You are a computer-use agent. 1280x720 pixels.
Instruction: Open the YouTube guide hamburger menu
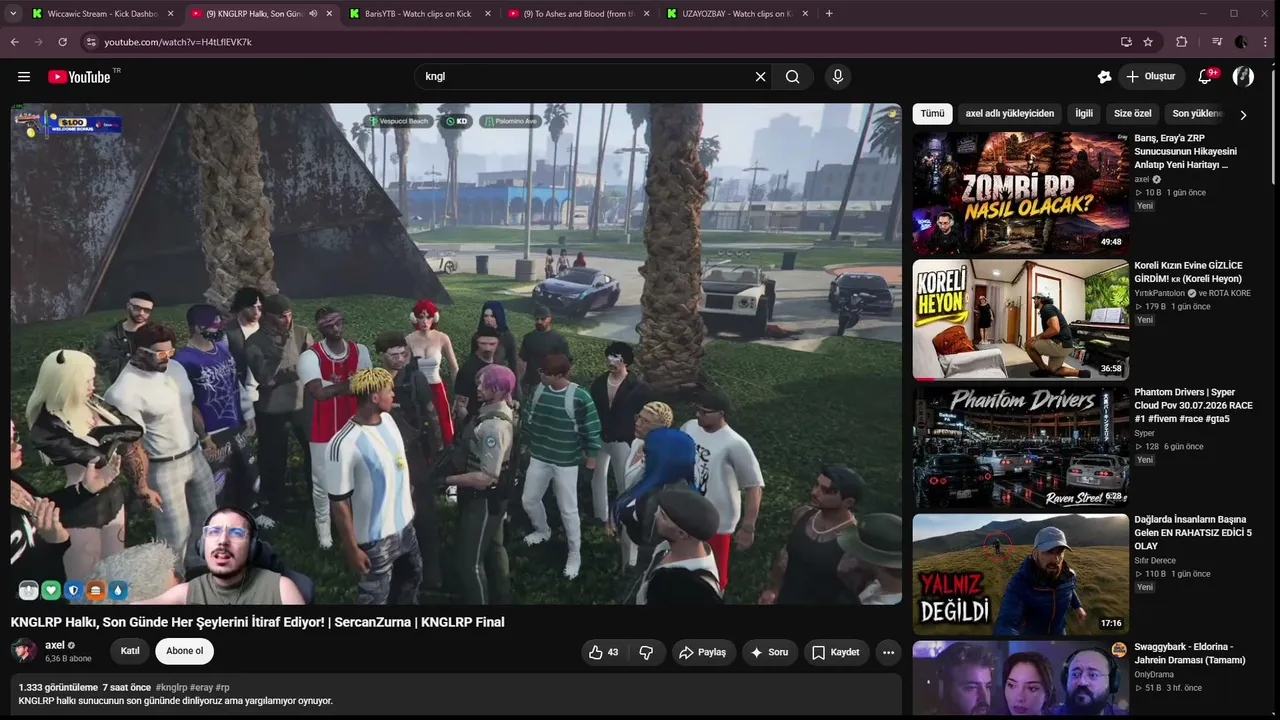pos(24,77)
